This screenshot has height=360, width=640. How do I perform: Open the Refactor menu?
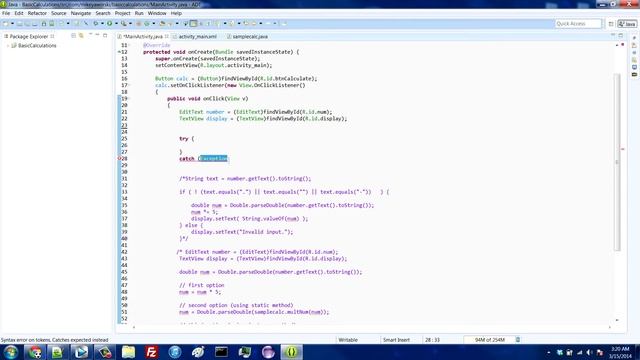pos(37,13)
